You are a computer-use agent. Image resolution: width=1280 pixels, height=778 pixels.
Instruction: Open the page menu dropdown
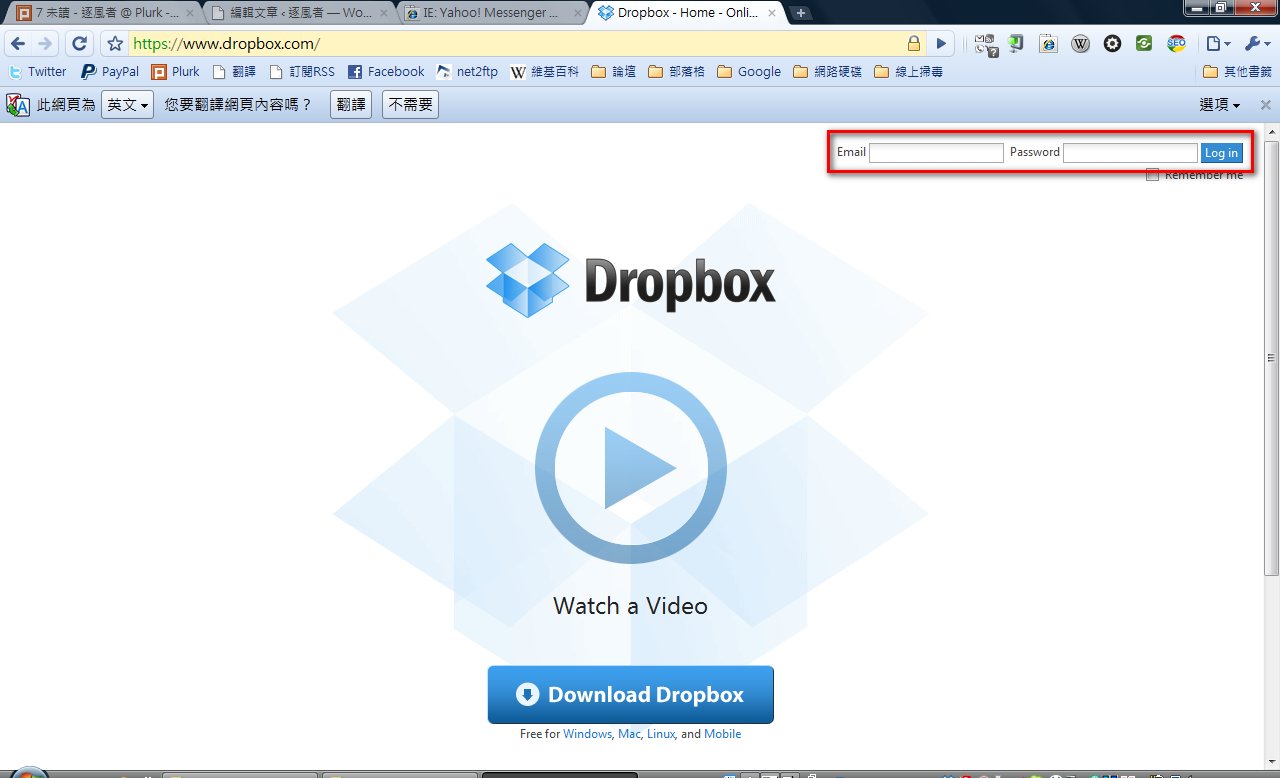tap(1218, 44)
